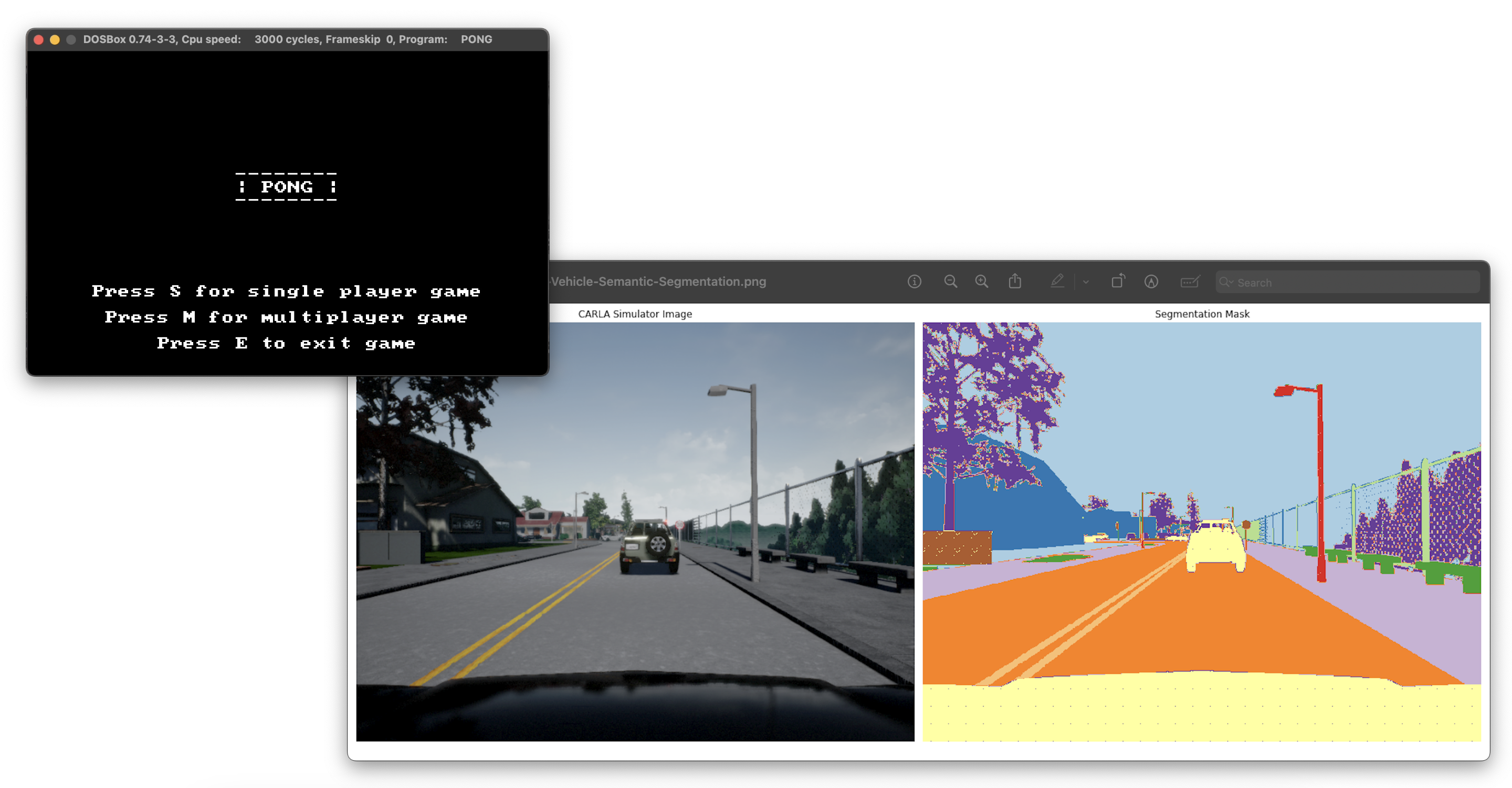Click the PONG title banner
Viewport: 1512px width, 788px height.
(287, 186)
